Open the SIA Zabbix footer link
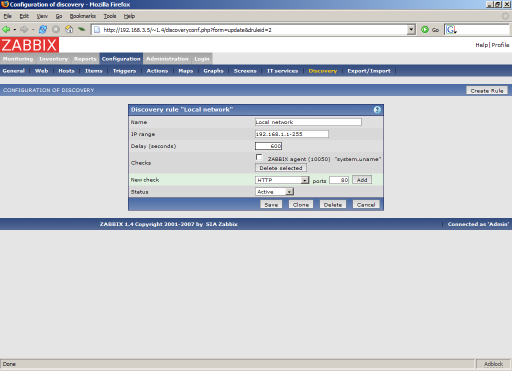The width and height of the screenshot is (512, 371). point(222,224)
